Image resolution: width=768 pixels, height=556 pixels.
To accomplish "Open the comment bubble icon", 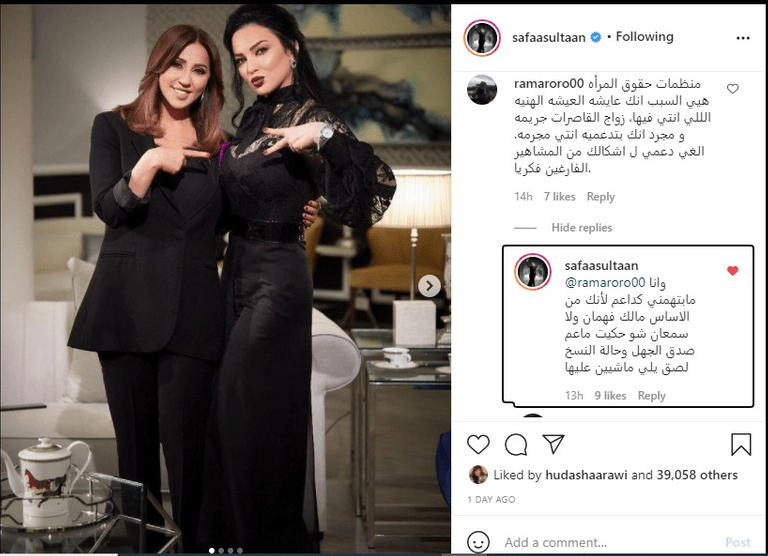I will pos(516,444).
